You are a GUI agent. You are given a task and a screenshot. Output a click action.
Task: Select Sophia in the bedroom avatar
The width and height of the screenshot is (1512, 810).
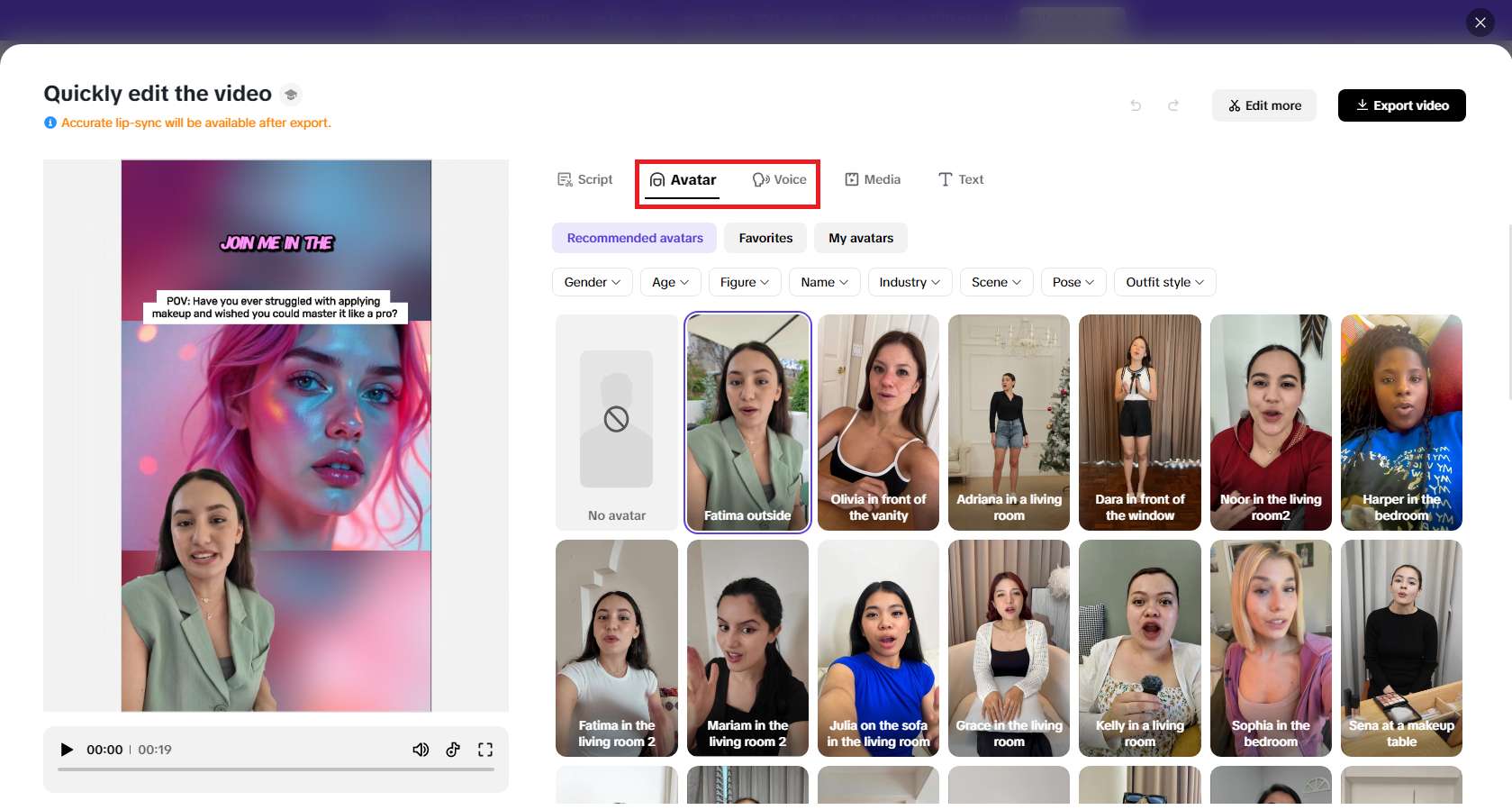tap(1271, 648)
